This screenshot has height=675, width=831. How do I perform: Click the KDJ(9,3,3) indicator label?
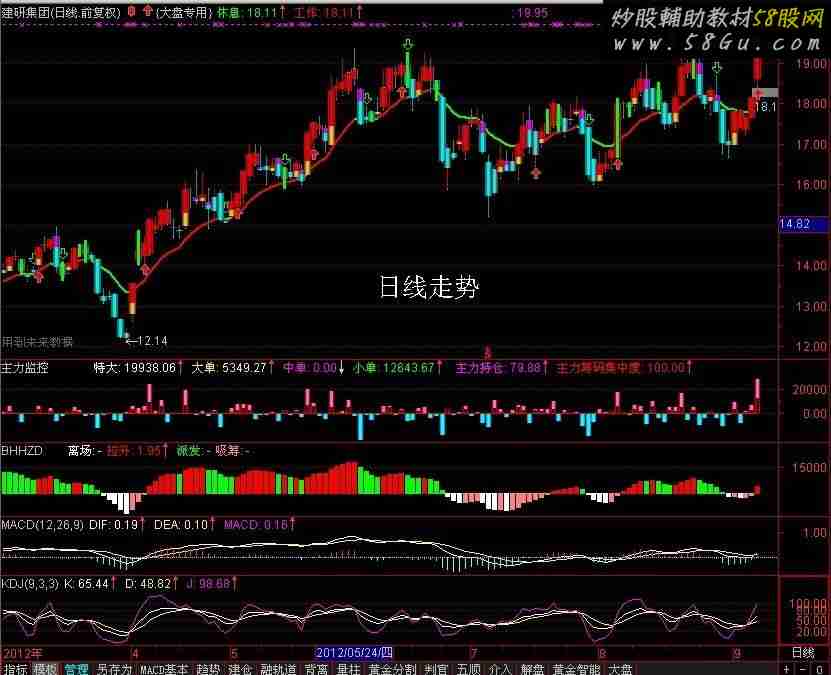(30, 584)
